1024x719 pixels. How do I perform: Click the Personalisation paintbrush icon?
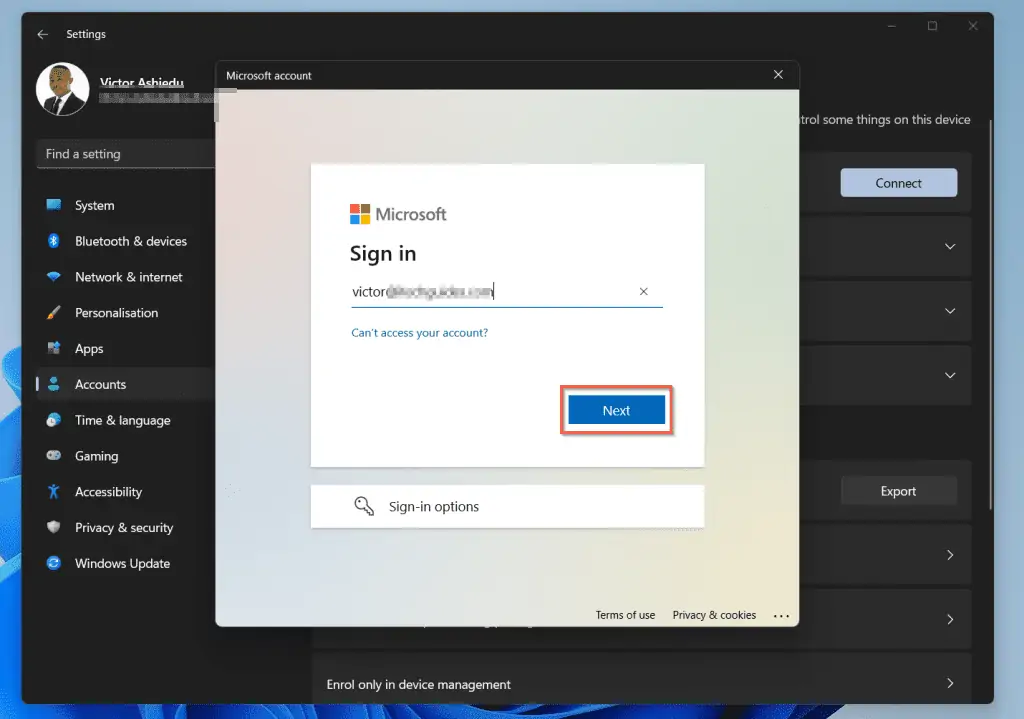pyautogui.click(x=54, y=313)
